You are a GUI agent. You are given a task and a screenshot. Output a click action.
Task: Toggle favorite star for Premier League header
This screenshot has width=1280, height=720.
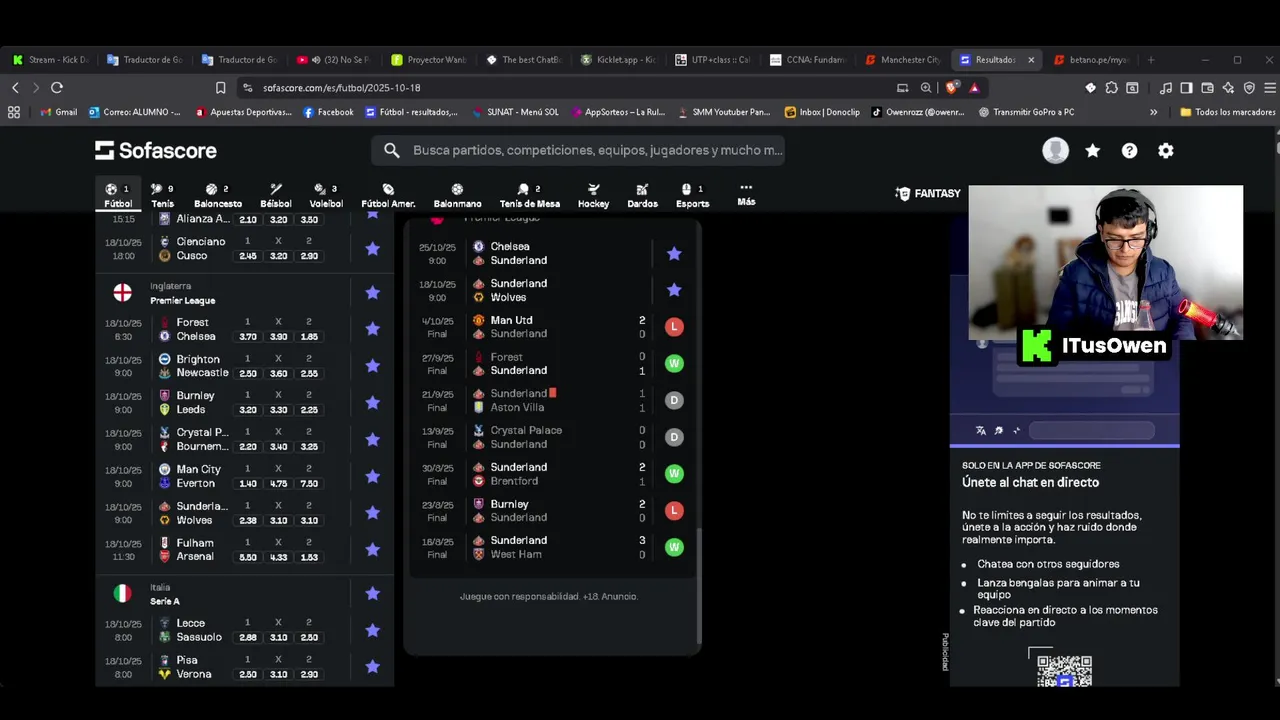click(373, 292)
